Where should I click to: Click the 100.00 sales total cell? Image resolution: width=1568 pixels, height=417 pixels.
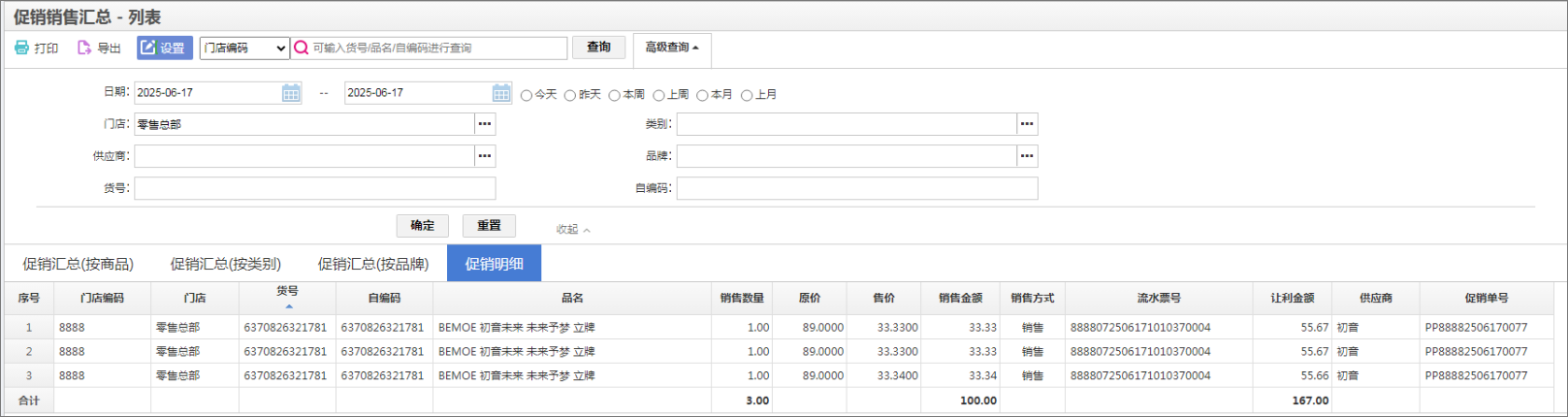pos(960,401)
